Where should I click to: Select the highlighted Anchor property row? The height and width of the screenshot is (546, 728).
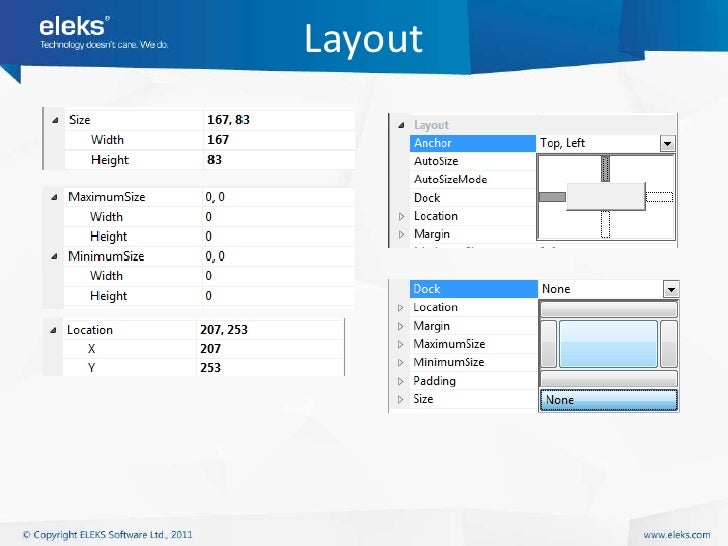coord(473,143)
